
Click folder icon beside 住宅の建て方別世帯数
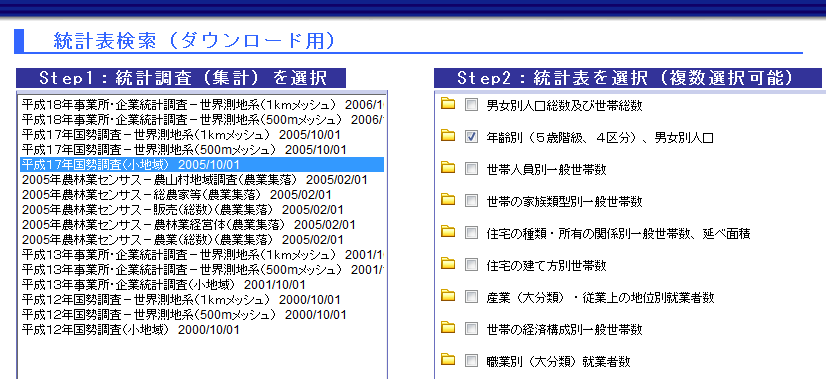pyautogui.click(x=448, y=264)
